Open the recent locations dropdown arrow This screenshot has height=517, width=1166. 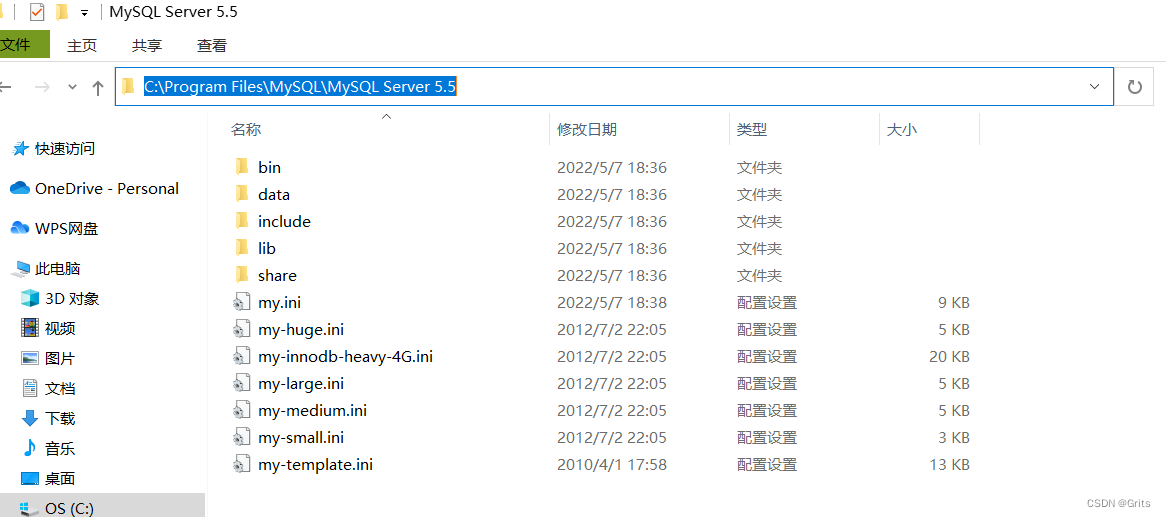(72, 88)
